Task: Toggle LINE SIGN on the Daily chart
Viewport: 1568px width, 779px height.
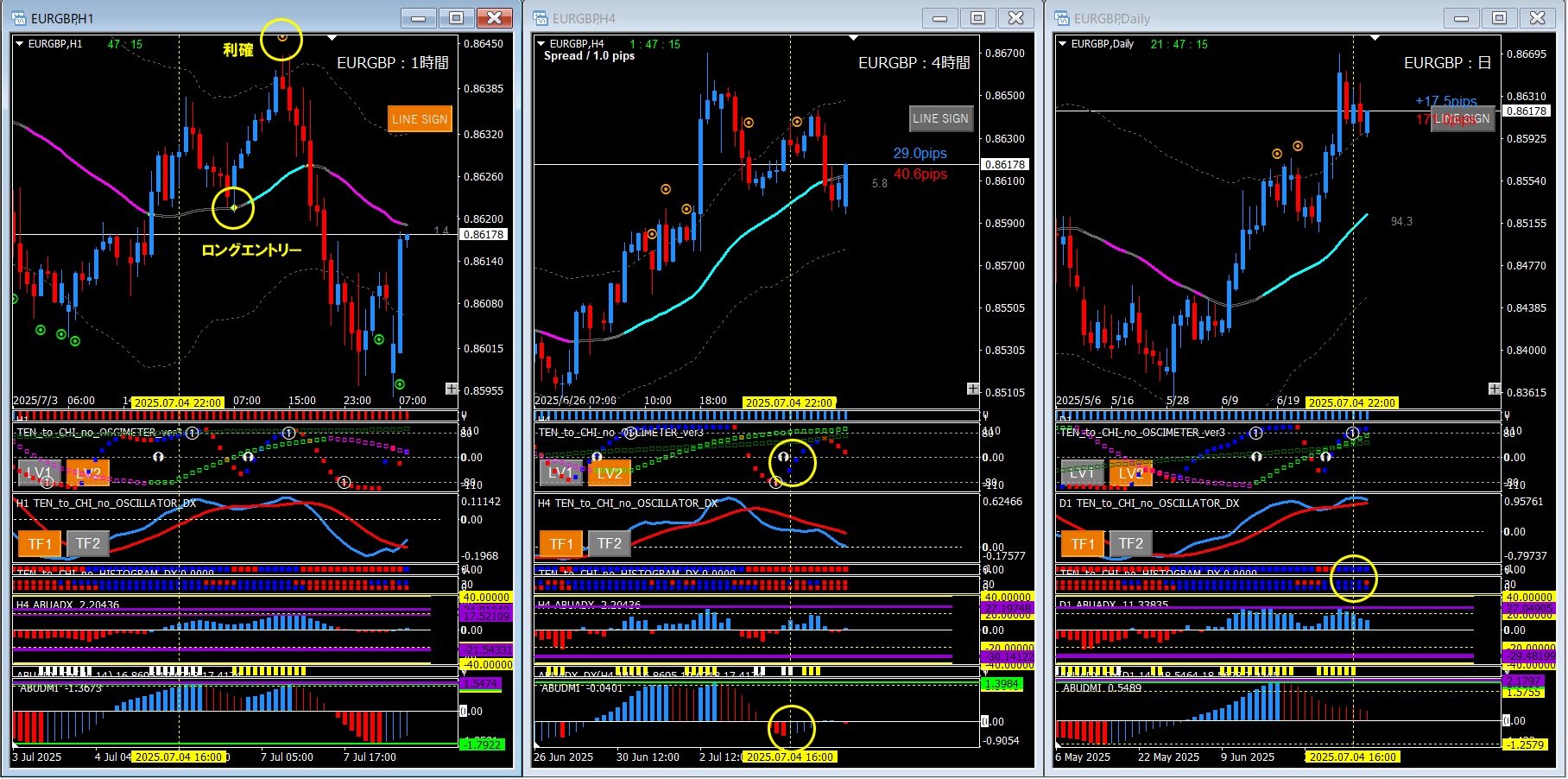Action: pyautogui.click(x=1463, y=118)
